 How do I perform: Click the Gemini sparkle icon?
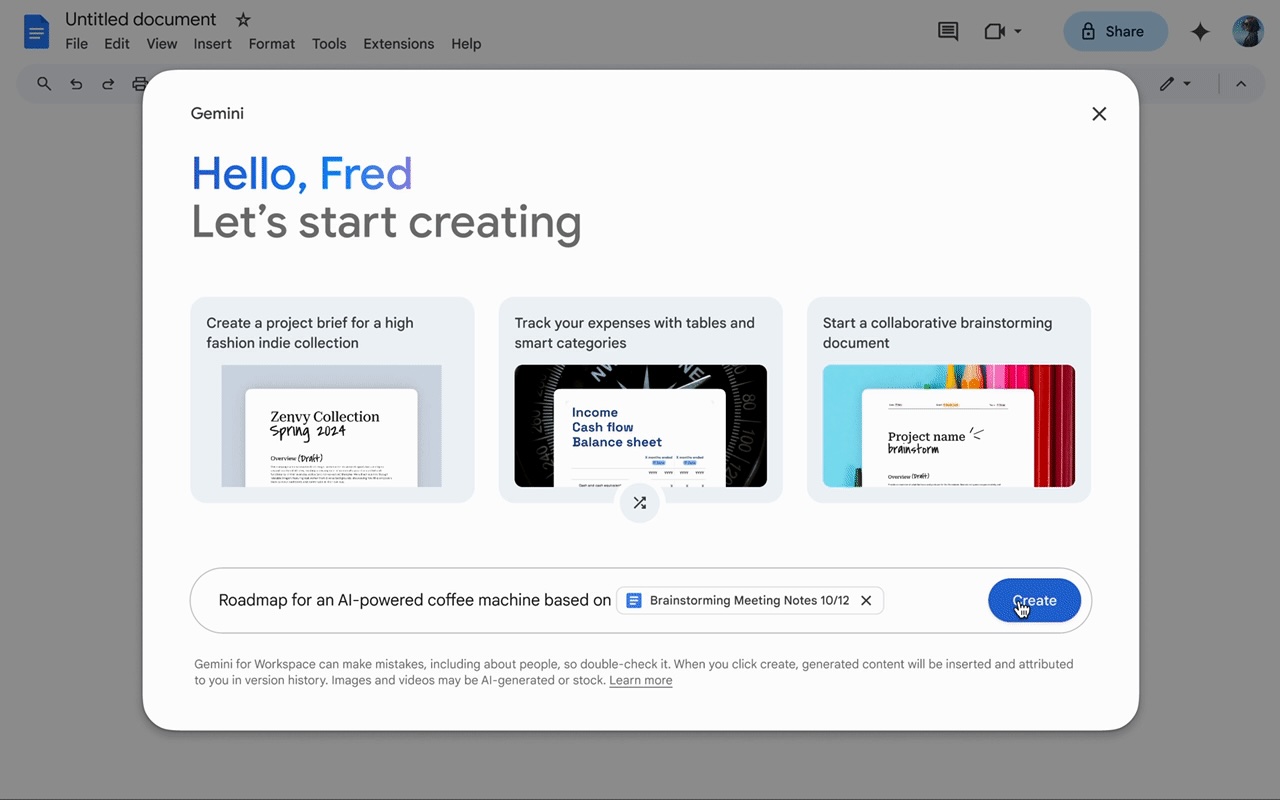pyautogui.click(x=1199, y=31)
